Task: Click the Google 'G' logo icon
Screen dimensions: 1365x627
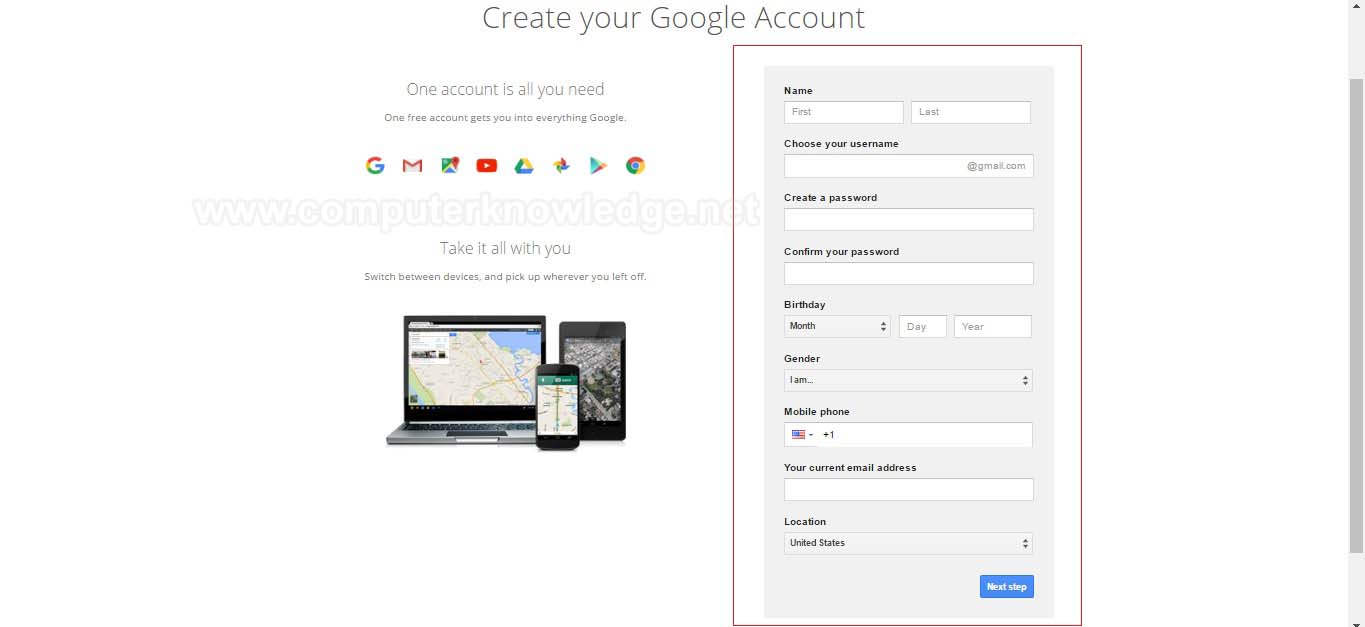Action: (375, 166)
